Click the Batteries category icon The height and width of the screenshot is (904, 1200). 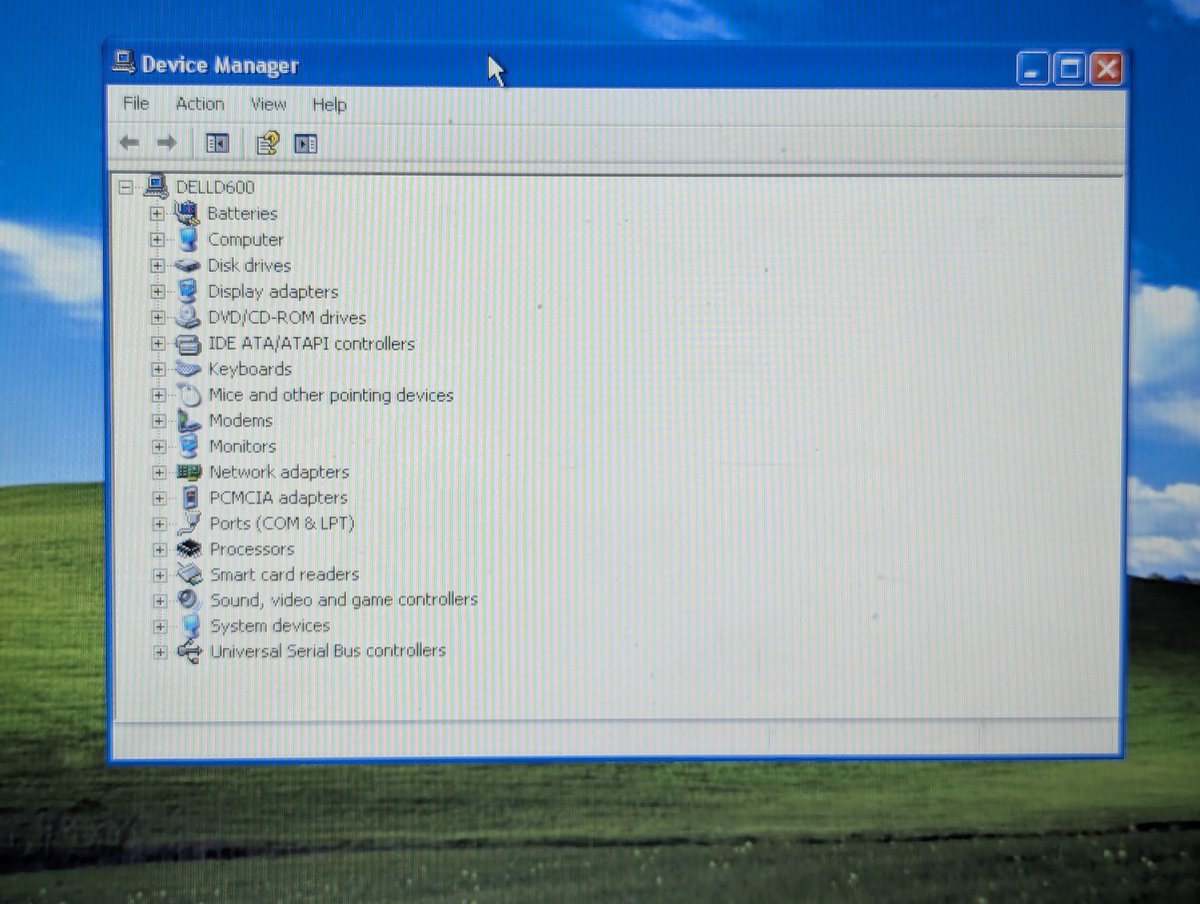pos(187,212)
